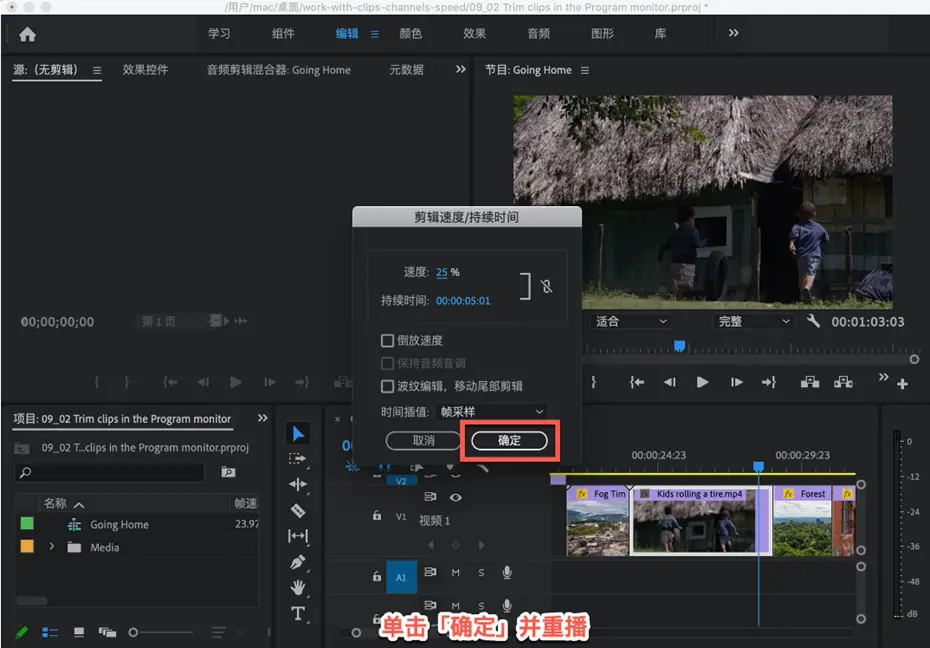This screenshot has height=648, width=930.
Task: Click the 确定 button
Action: tap(509, 440)
